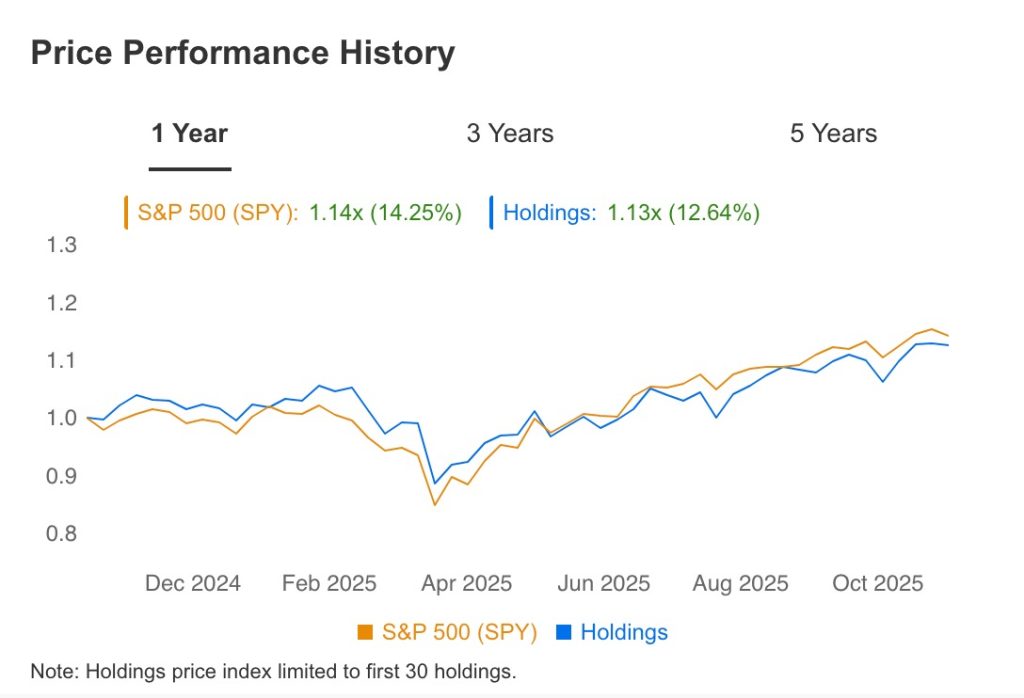Select the 1 Year tab
Image resolution: width=1024 pixels, height=698 pixels.
coord(189,132)
